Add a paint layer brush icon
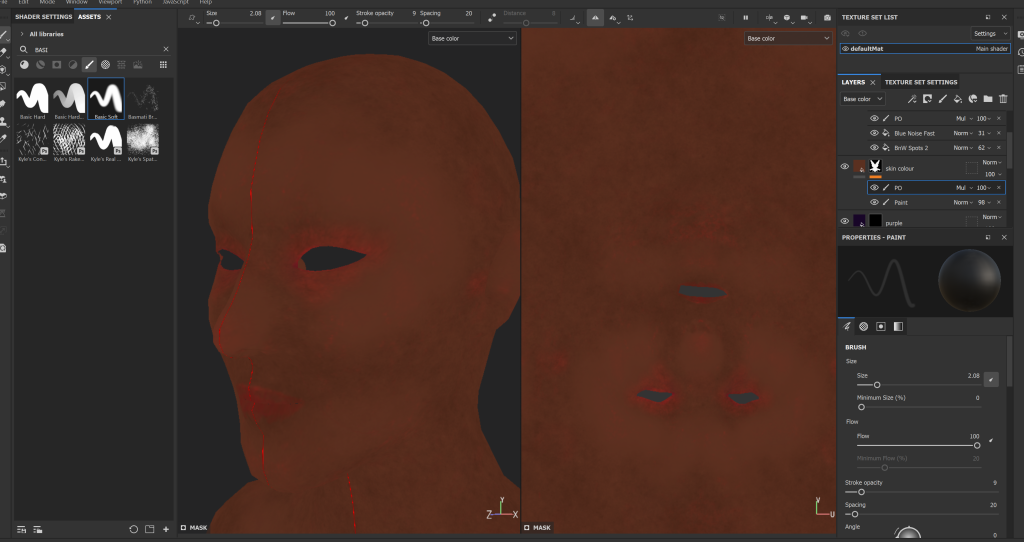Image resolution: width=1024 pixels, height=542 pixels. pos(942,99)
